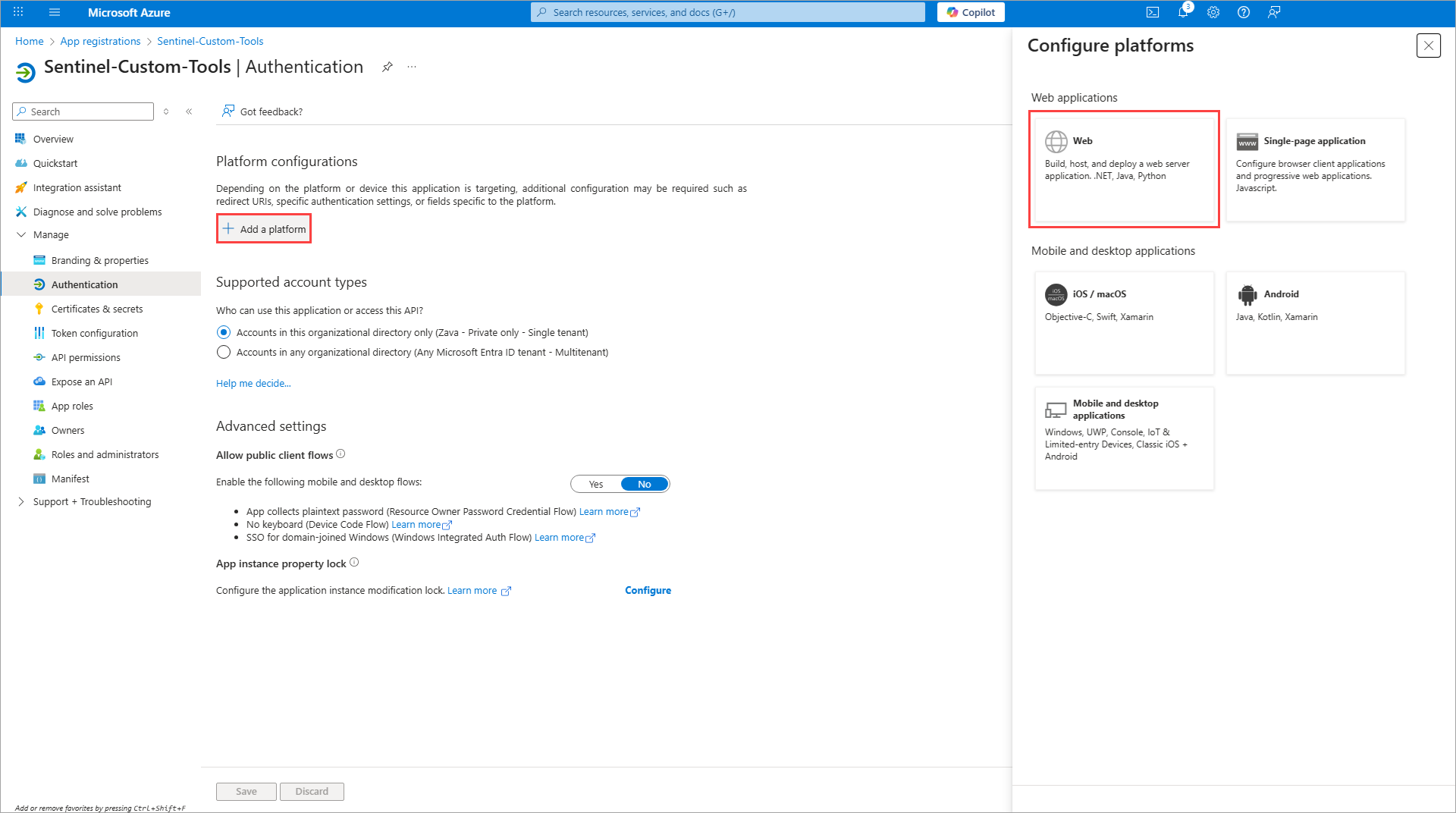Open the hamburger portal menu
This screenshot has width=1456, height=813.
tap(55, 12)
